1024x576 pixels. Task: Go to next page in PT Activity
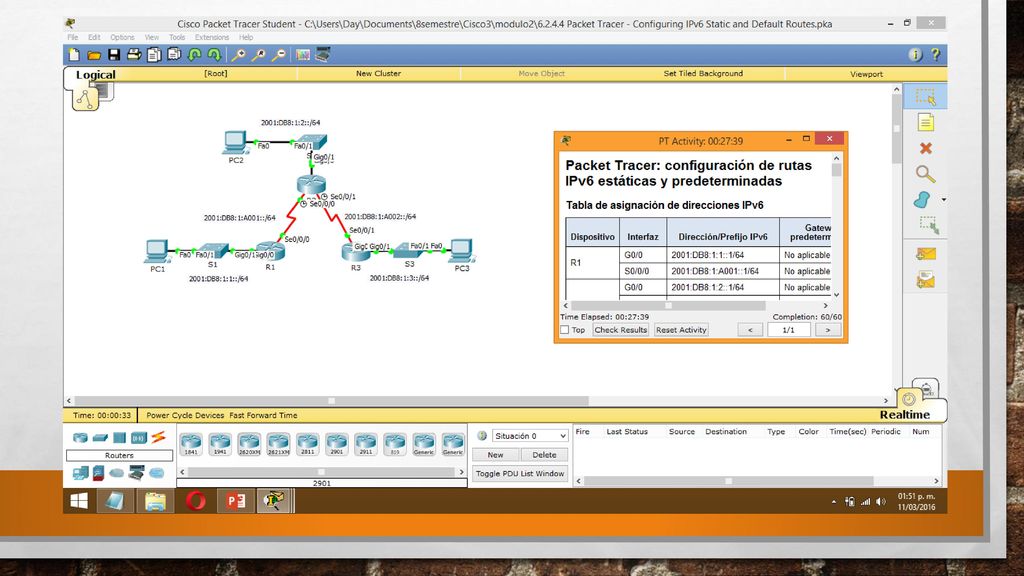click(x=828, y=330)
